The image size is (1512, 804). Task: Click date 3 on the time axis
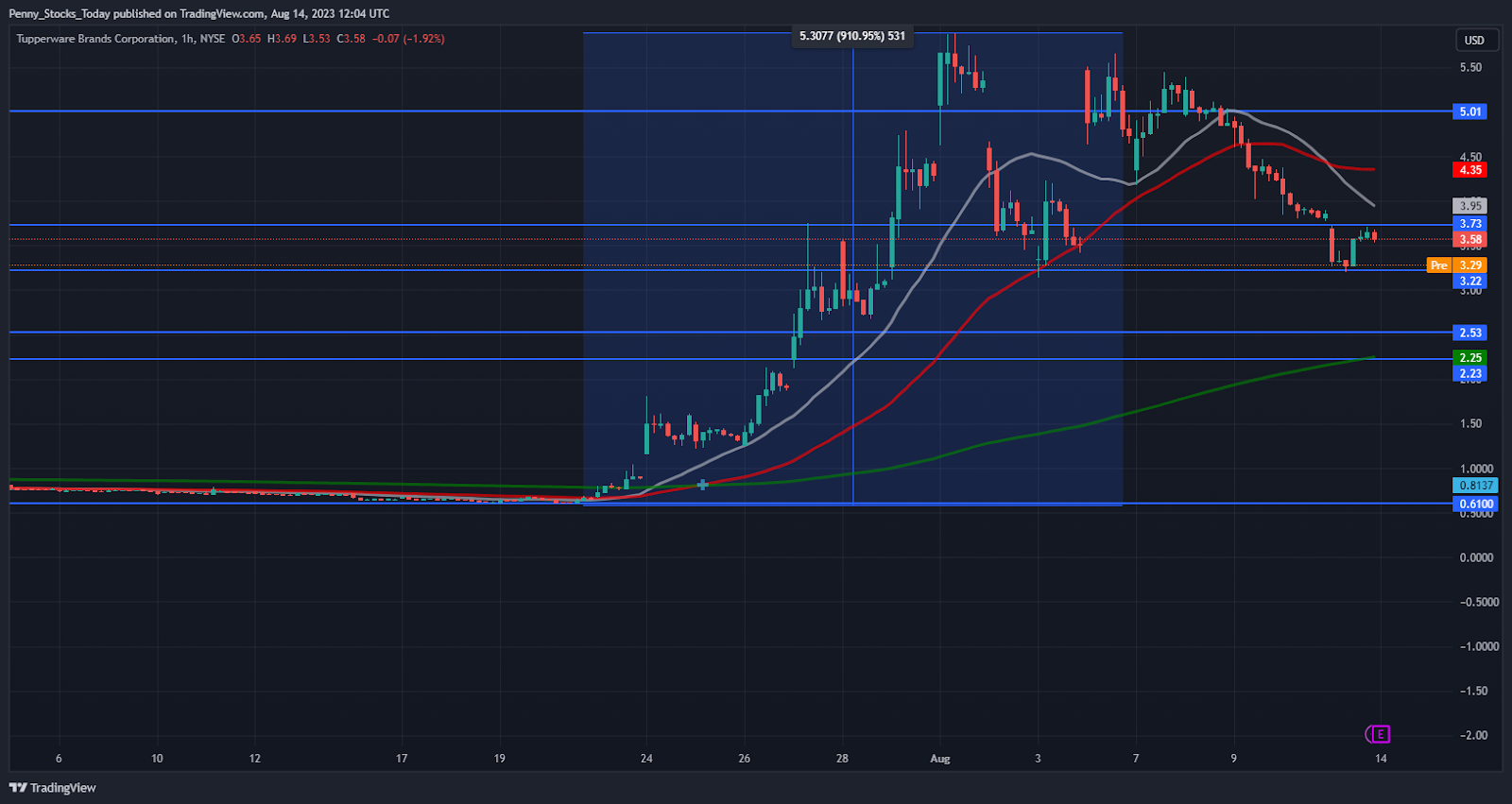pos(1038,759)
